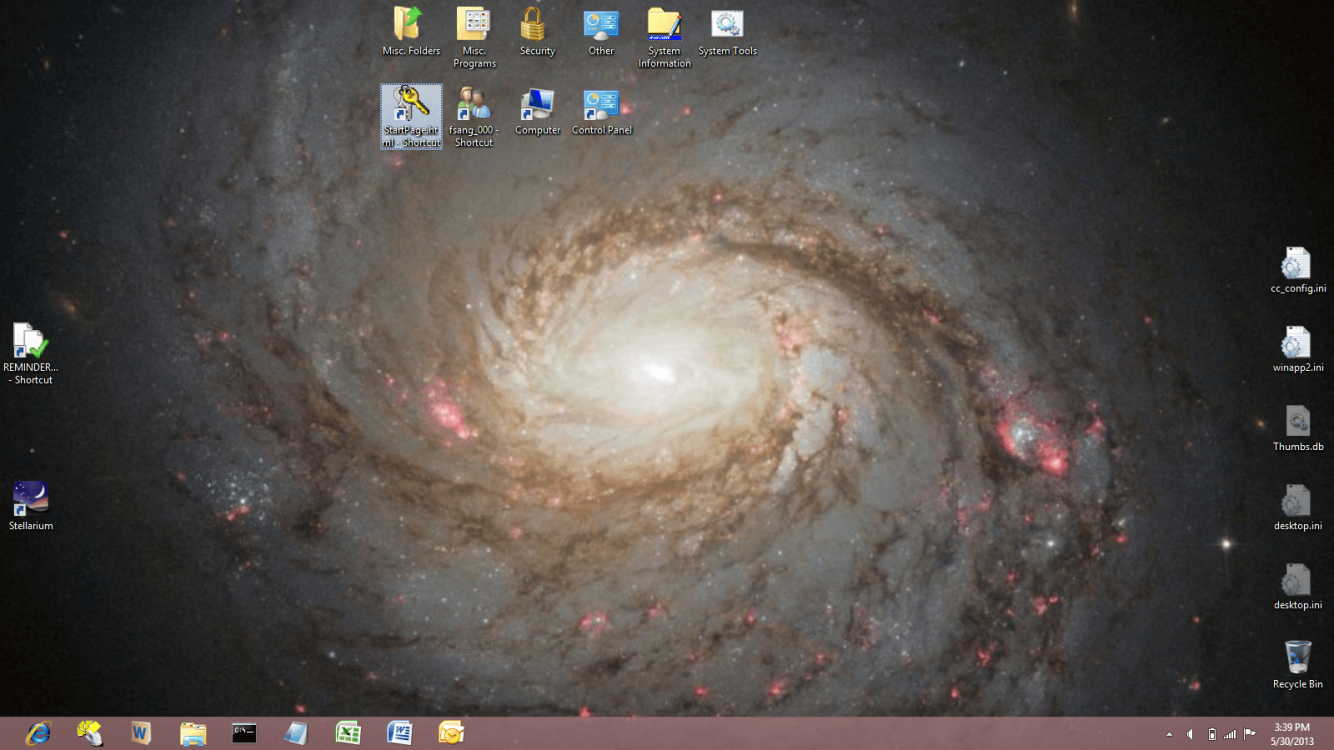This screenshot has height=750, width=1334.
Task: Click the winapp2.ini file icon
Action: pyautogui.click(x=1297, y=342)
